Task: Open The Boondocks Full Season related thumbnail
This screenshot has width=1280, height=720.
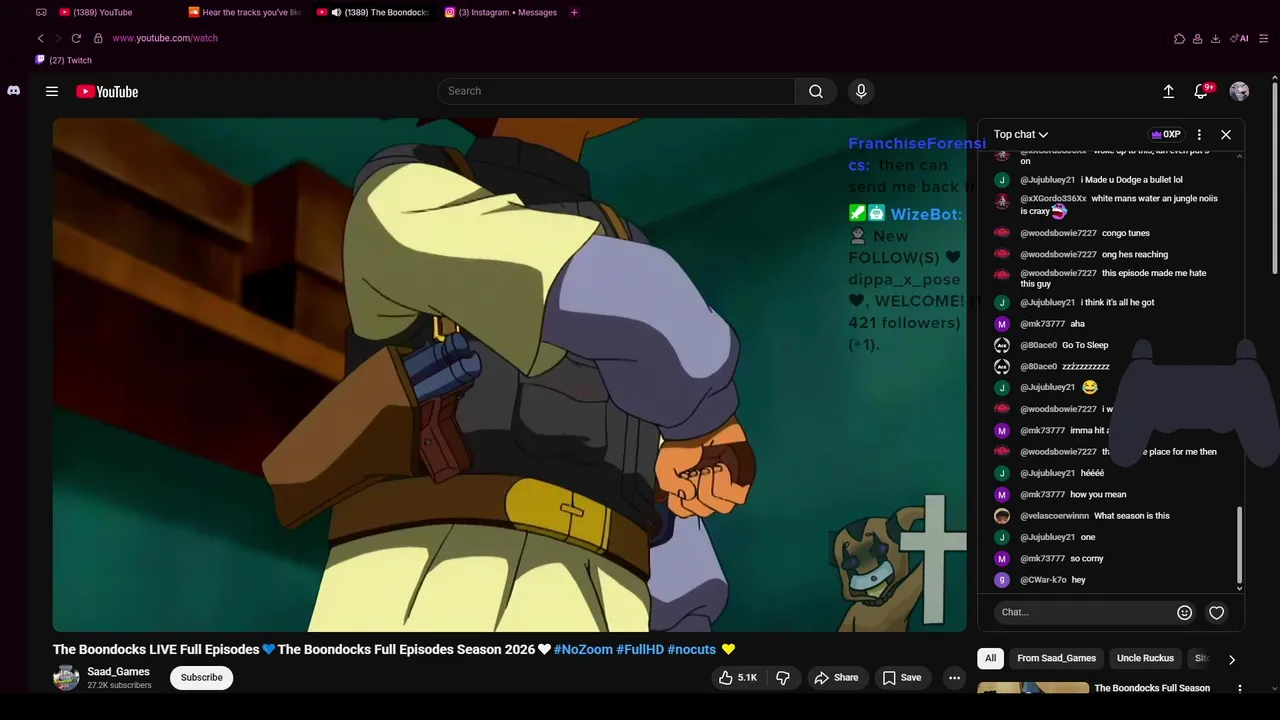Action: 1033,688
